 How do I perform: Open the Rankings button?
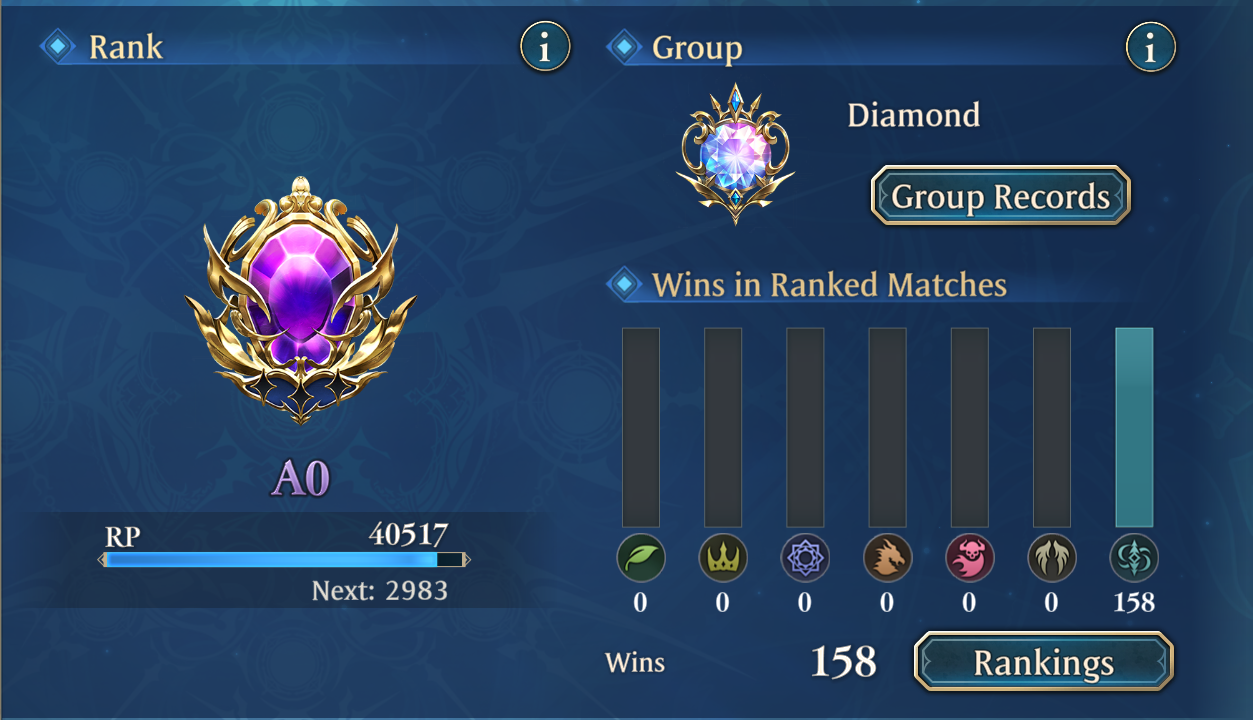coord(1044,661)
